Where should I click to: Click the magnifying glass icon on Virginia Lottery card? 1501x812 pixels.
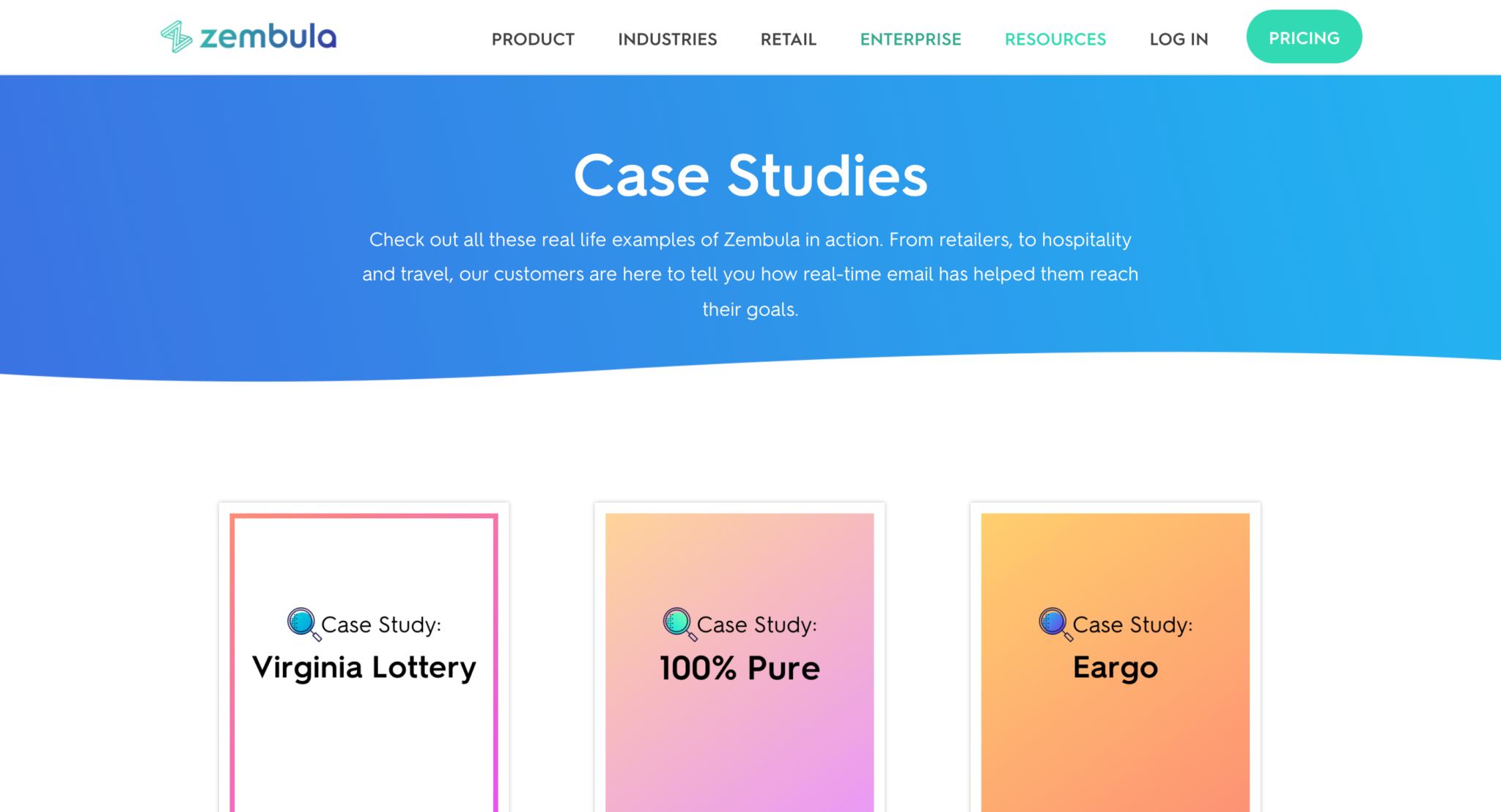tap(297, 622)
